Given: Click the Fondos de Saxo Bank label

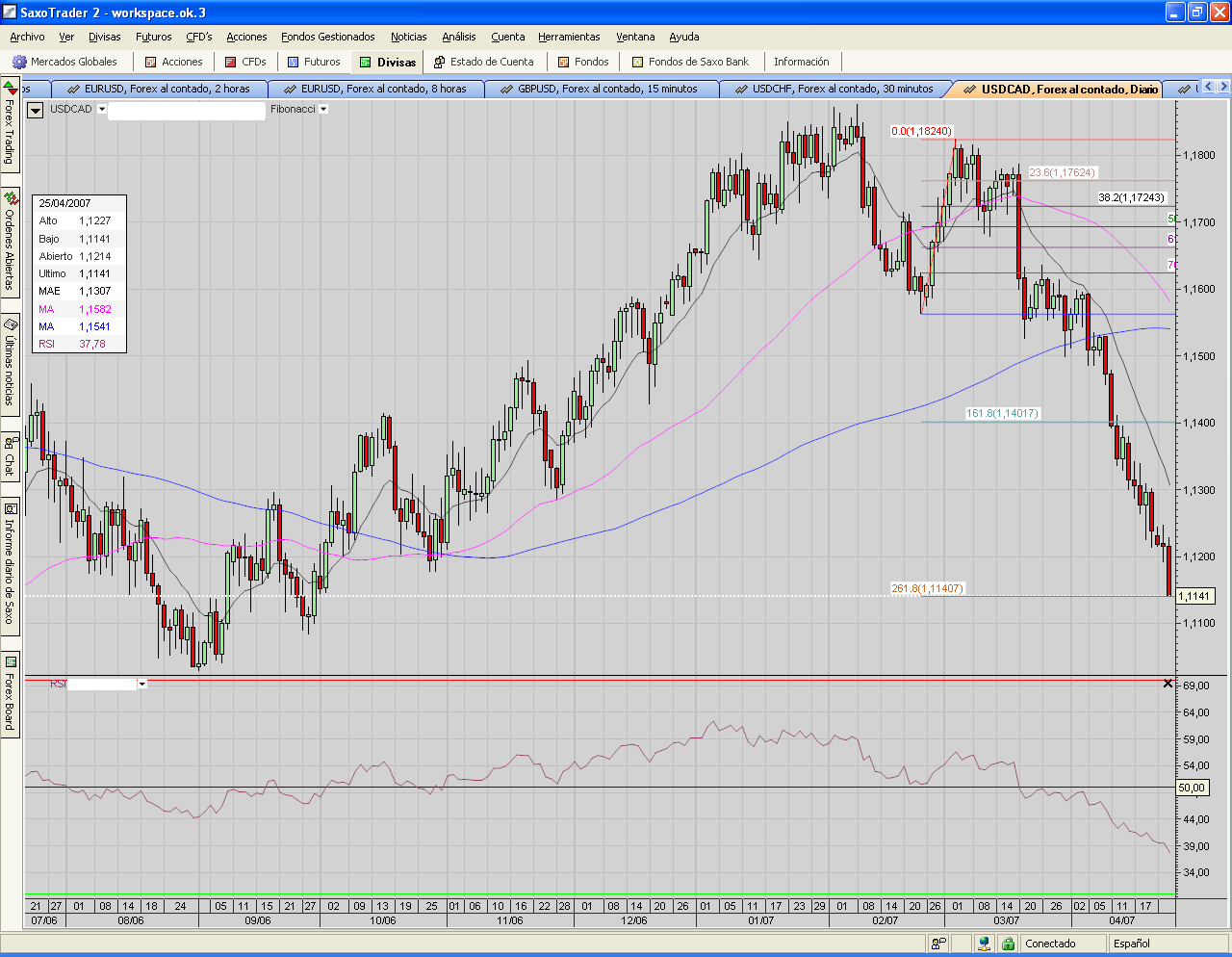Looking at the screenshot, I should coord(699,62).
